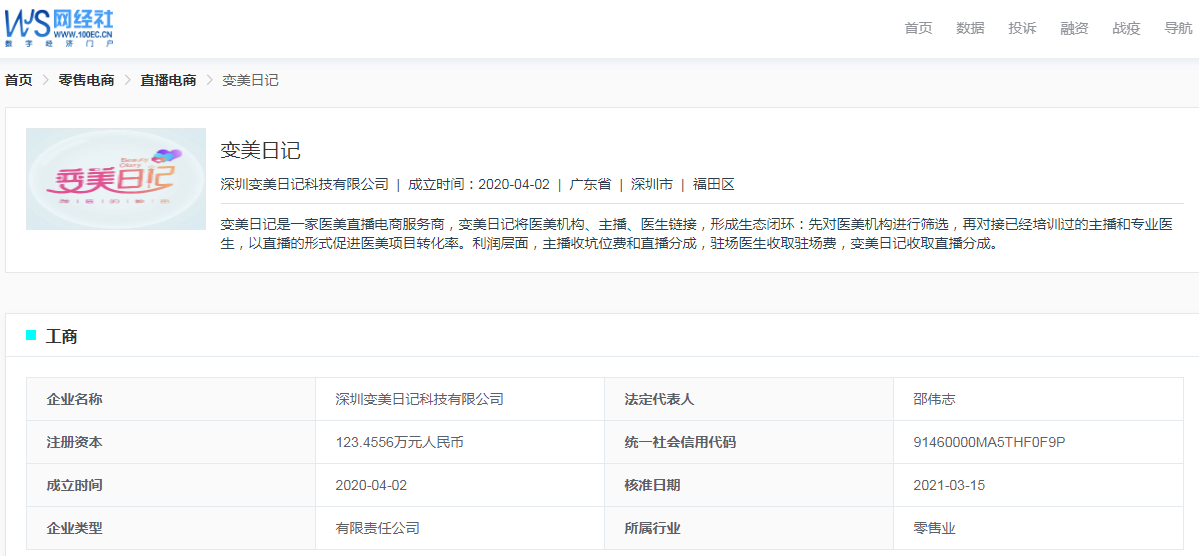The image size is (1199, 556).
Task: Click the 变美日记 company logo thumbnail
Action: 116,179
